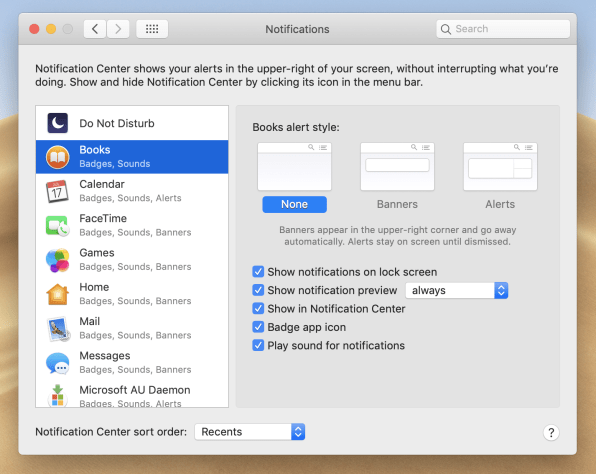Image resolution: width=596 pixels, height=474 pixels.
Task: Select the Microsoft AU Daemon icon
Action: [x=57, y=396]
